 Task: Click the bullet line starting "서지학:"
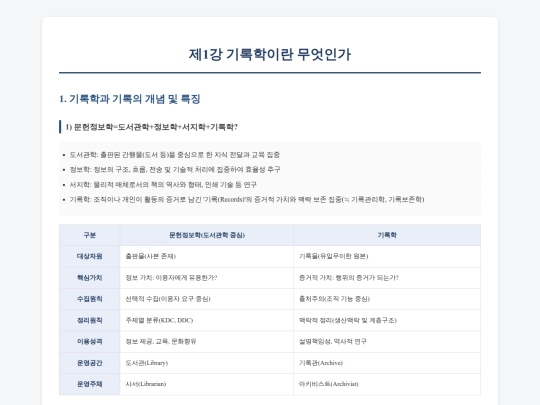pyautogui.click(x=163, y=185)
